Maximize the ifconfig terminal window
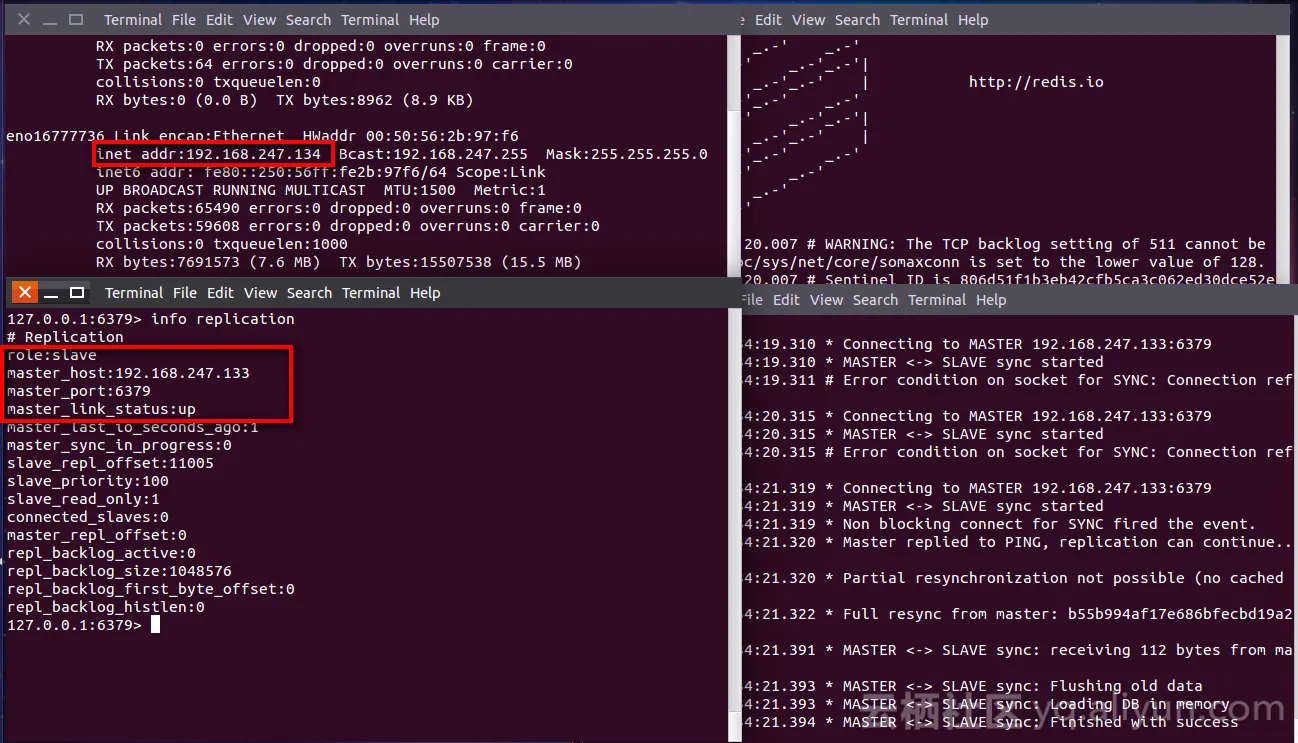This screenshot has width=1298, height=743. pos(76,20)
